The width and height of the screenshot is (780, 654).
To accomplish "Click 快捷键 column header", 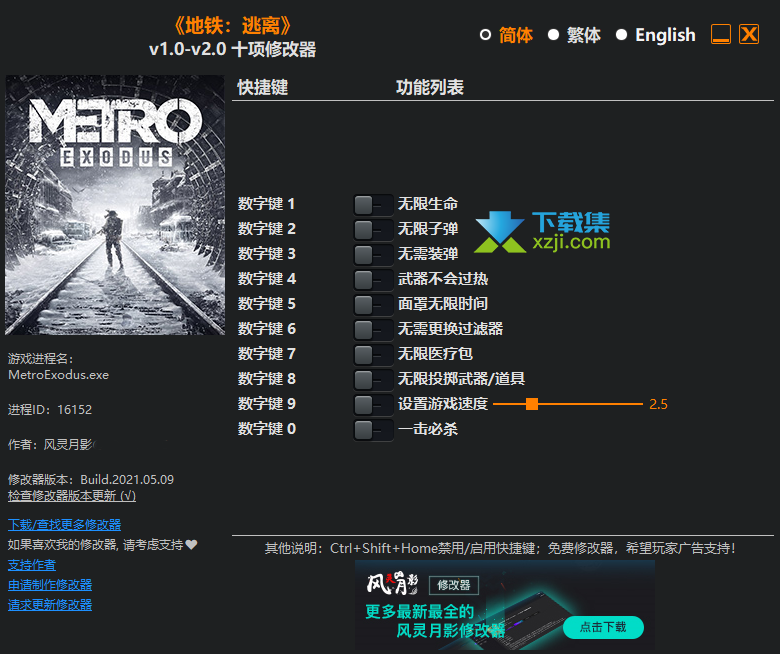I will [x=263, y=88].
